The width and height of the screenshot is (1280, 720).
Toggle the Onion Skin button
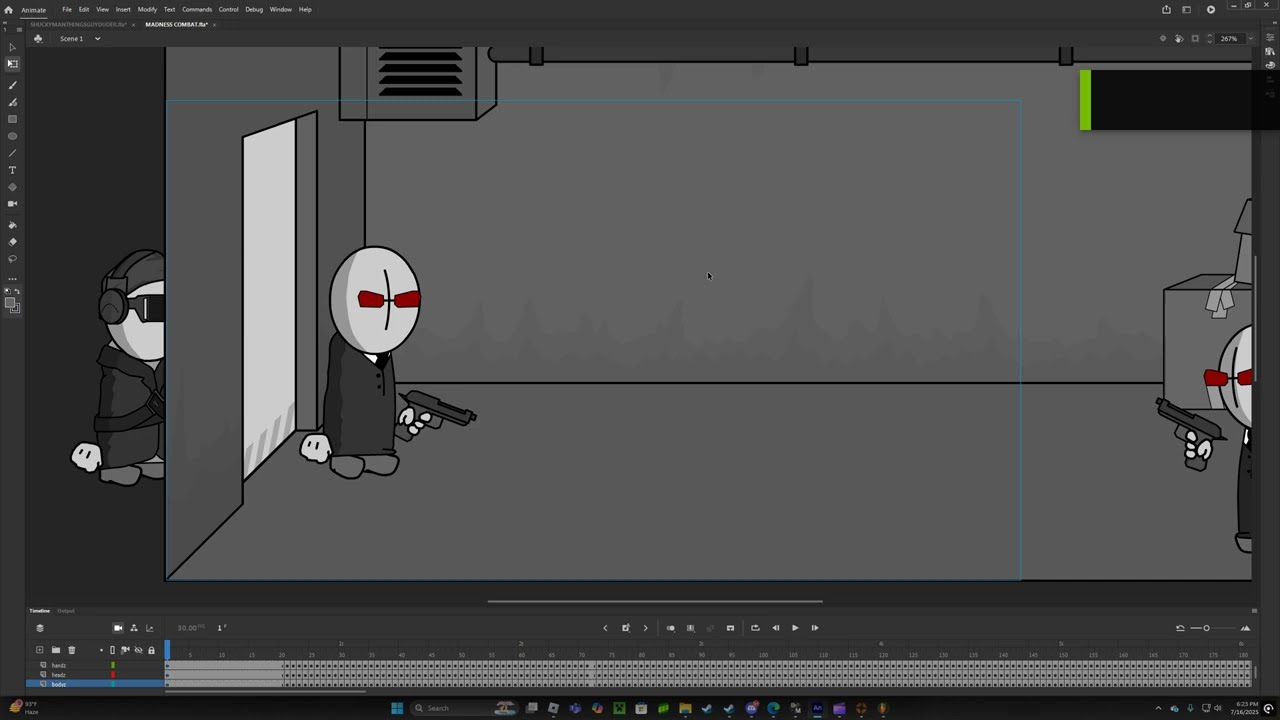(670, 628)
